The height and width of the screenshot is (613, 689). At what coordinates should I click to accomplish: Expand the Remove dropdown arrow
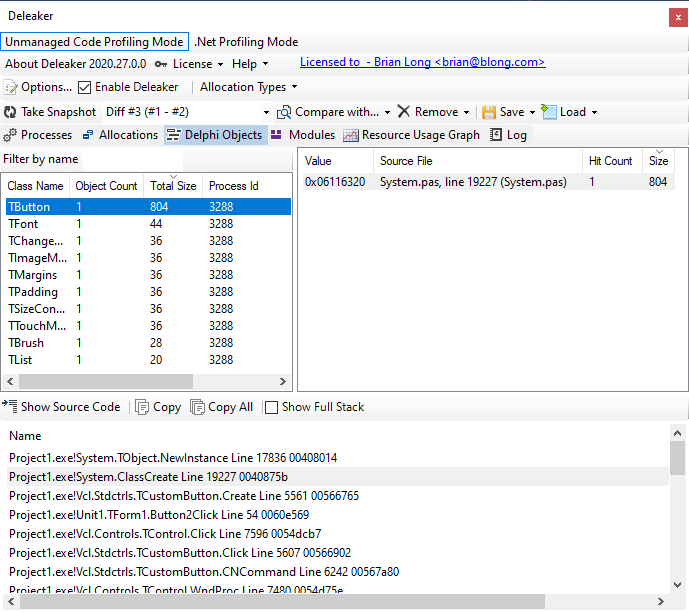[466, 112]
